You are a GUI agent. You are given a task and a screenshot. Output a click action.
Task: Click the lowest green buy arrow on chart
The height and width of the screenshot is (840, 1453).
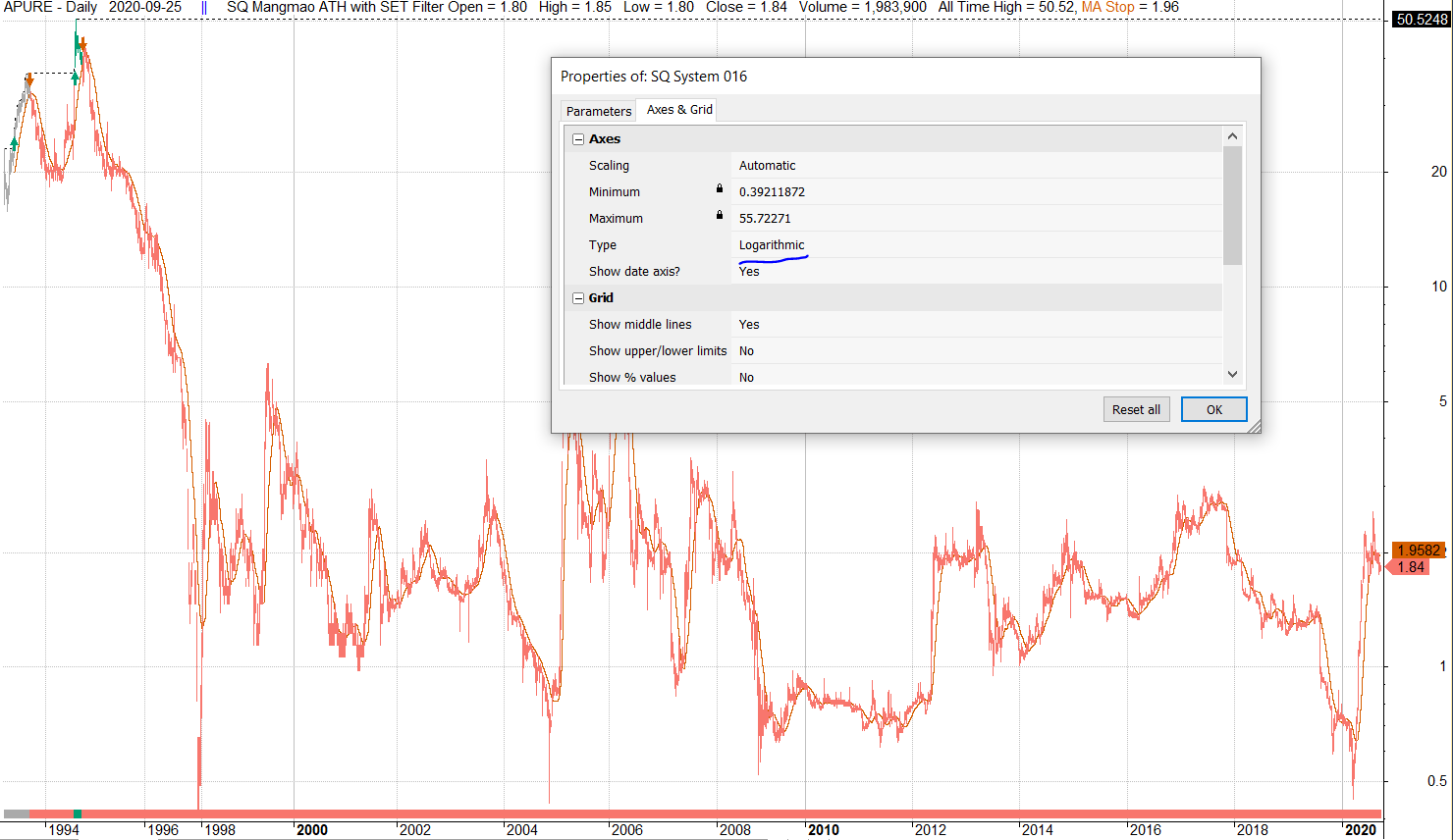14,143
